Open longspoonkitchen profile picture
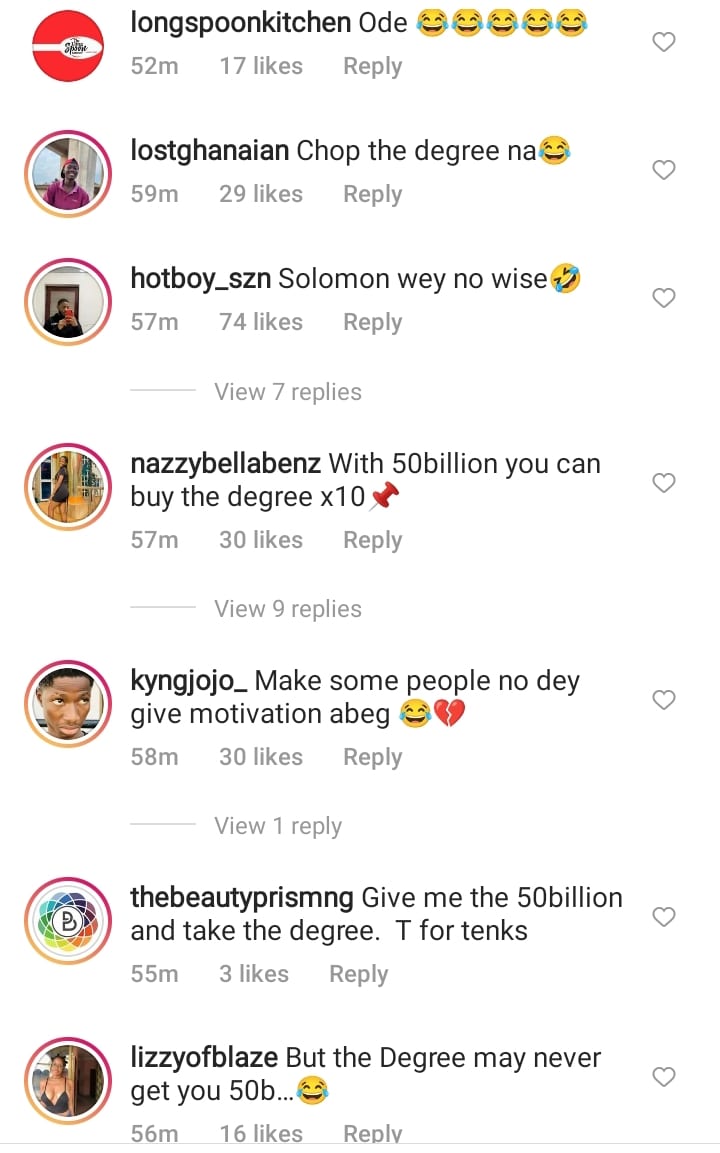The image size is (720, 1153). click(67, 46)
